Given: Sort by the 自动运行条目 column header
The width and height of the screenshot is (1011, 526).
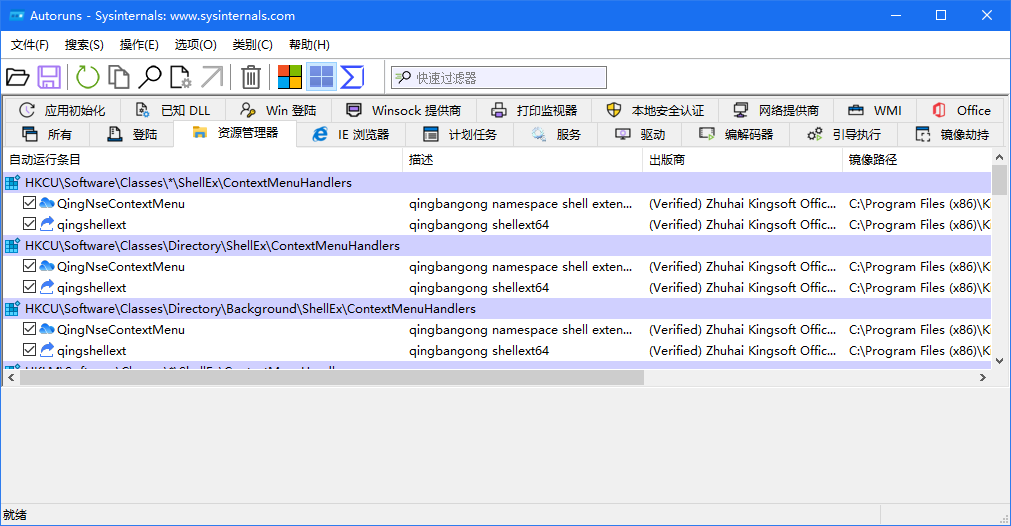Looking at the screenshot, I should point(203,159).
